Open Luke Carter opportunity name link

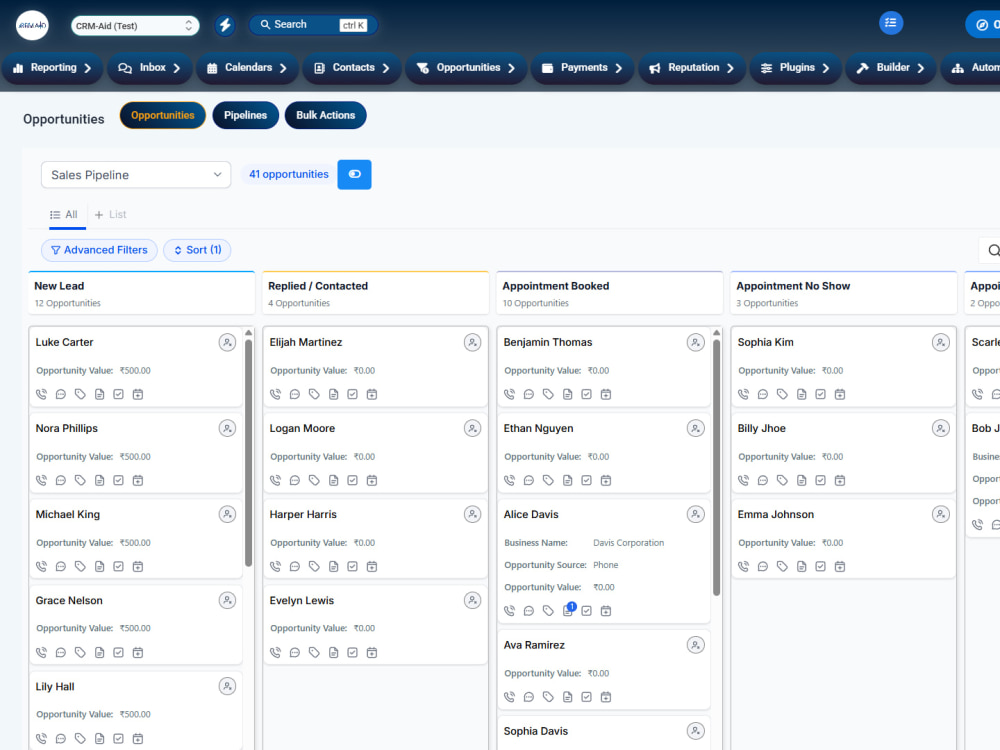pos(64,342)
